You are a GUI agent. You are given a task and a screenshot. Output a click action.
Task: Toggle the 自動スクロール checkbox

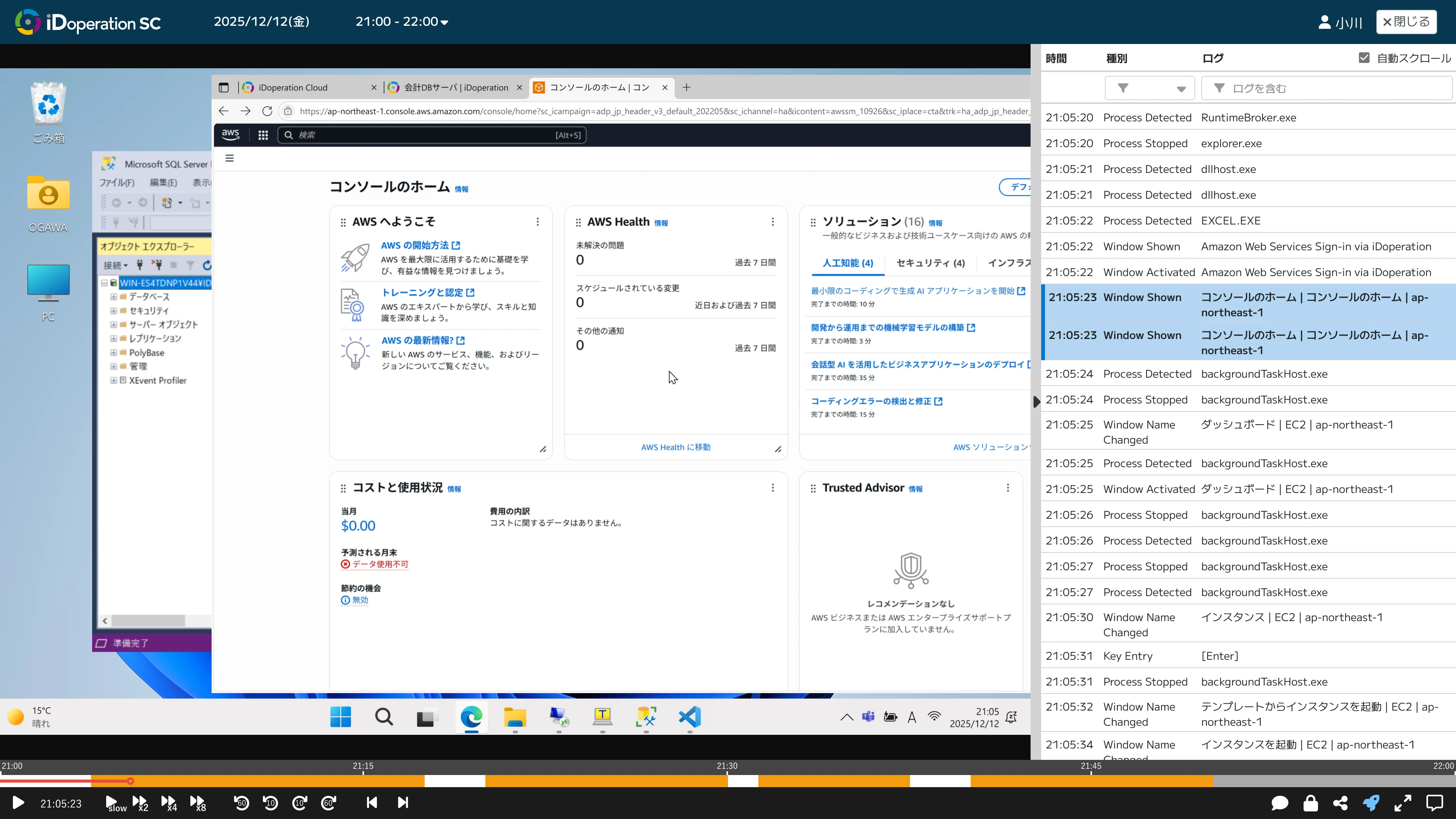(1364, 58)
